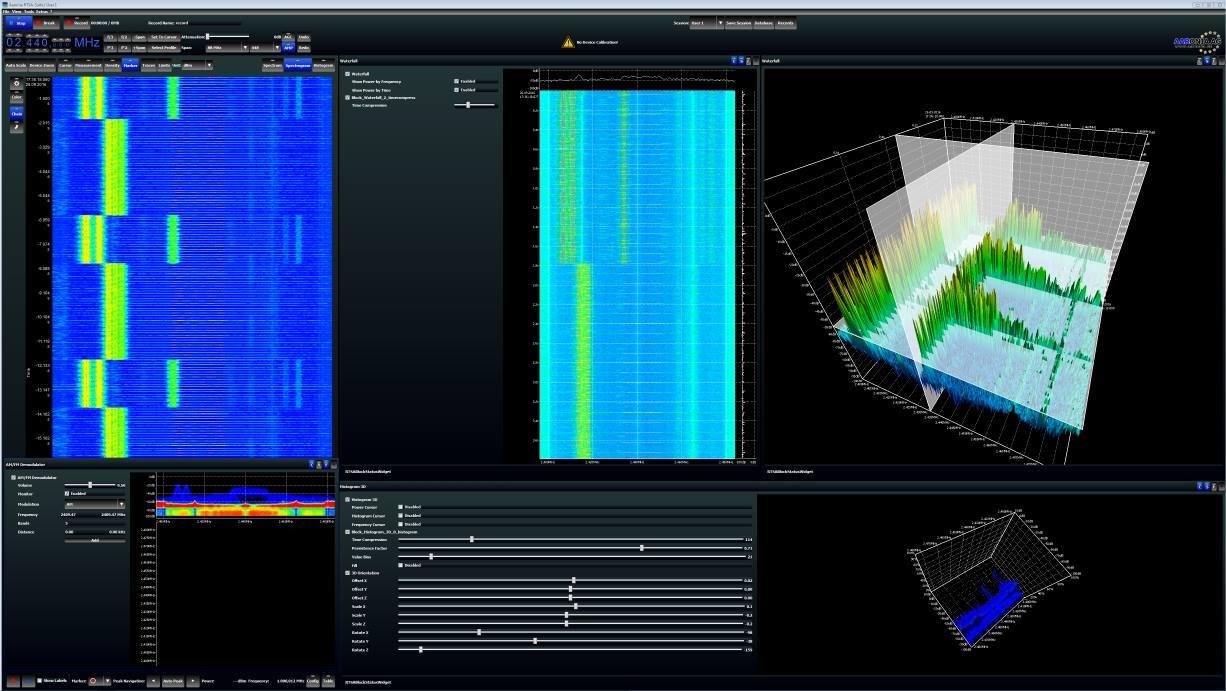Enable the Frequency Cursor checkbox
This screenshot has height=691, width=1226.
400,524
